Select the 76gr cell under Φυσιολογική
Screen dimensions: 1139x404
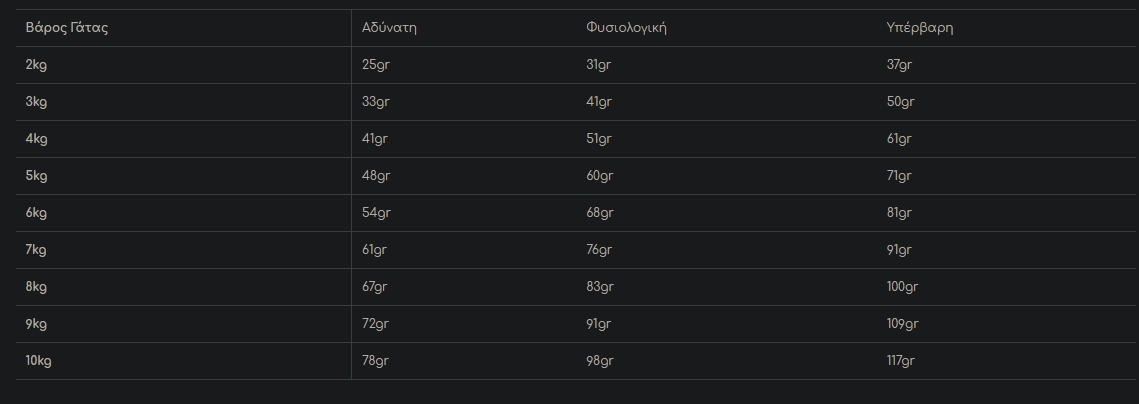click(599, 250)
